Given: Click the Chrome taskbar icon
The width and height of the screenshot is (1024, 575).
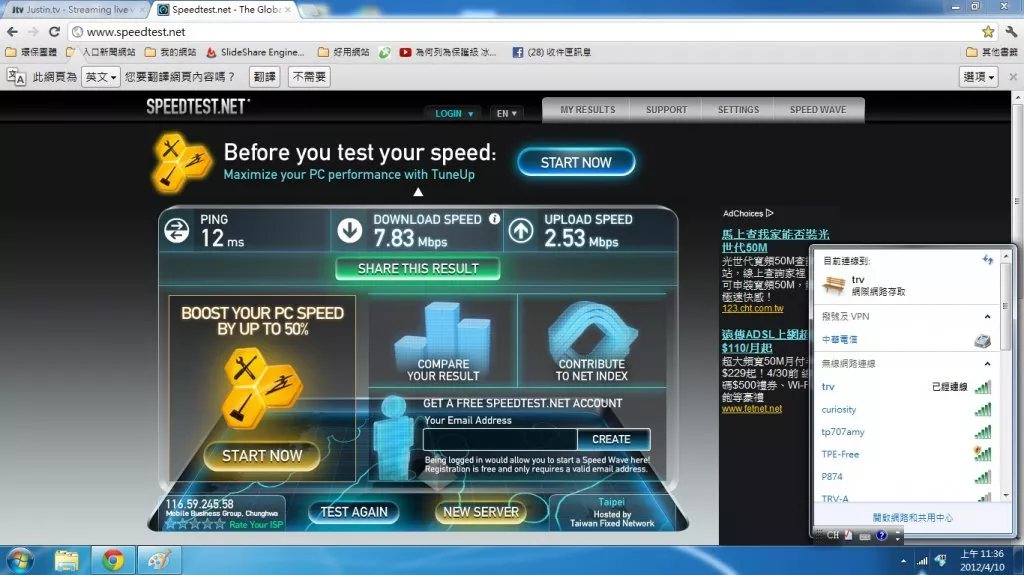Looking at the screenshot, I should [x=112, y=561].
